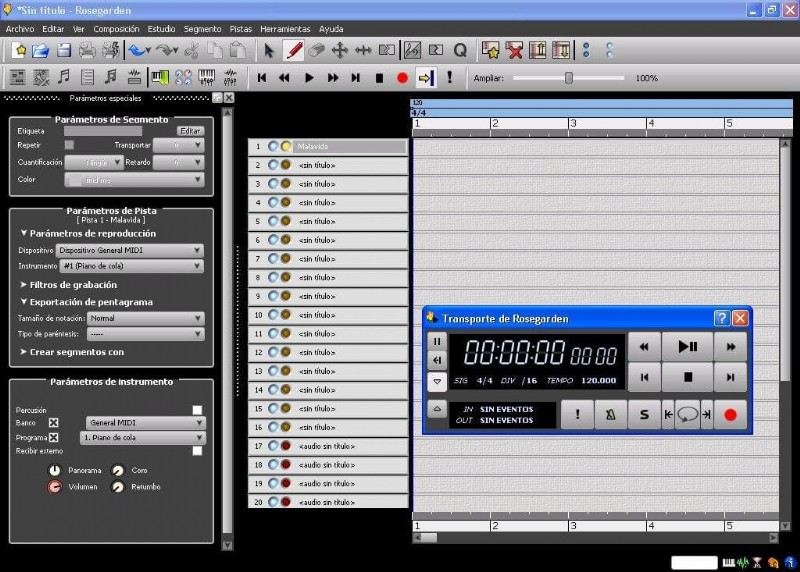800x572 pixels.
Task: Open the Instrumento Piano de cola dropdown
Action: [132, 266]
